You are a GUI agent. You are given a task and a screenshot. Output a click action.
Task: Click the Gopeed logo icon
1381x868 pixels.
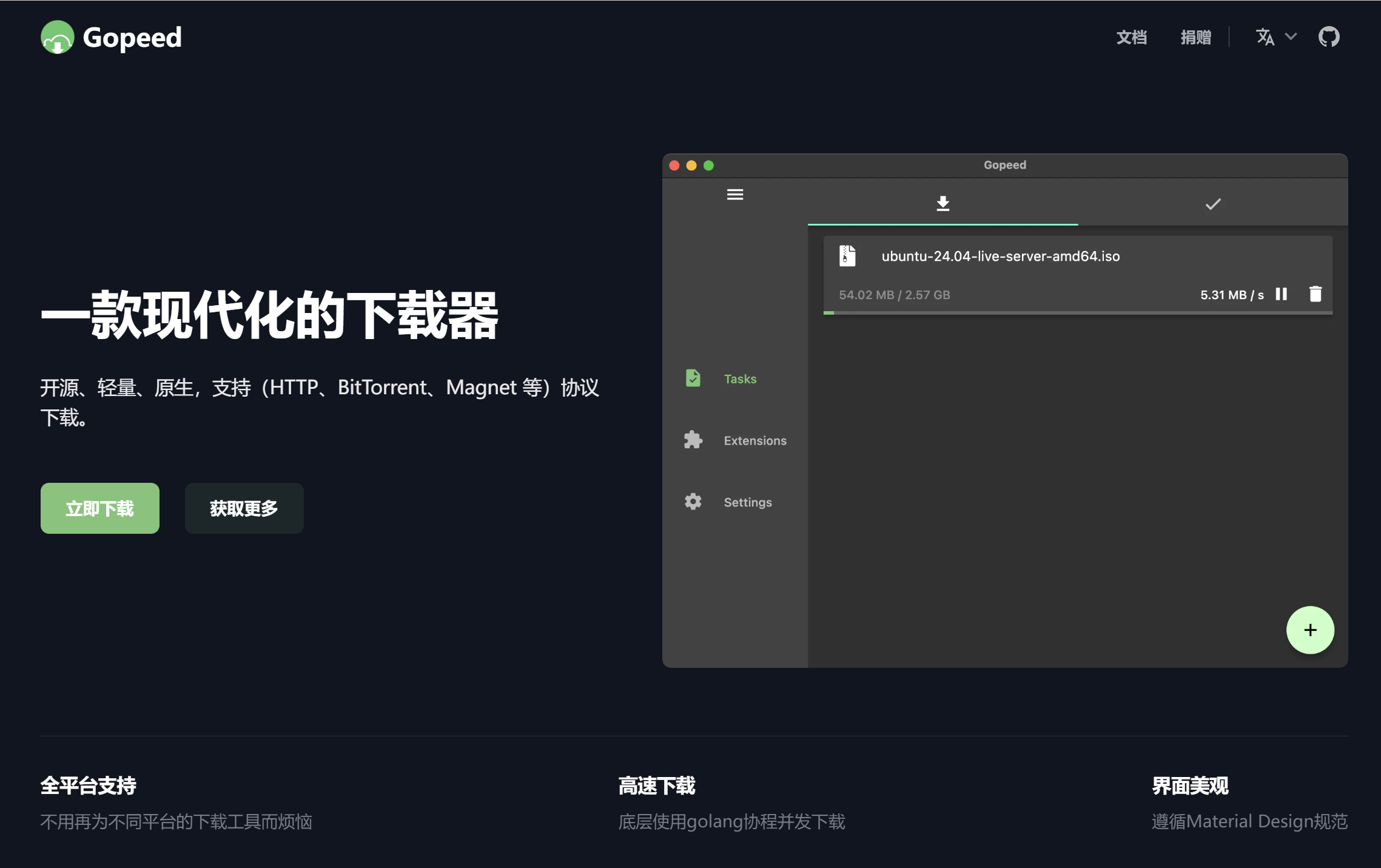(x=57, y=38)
